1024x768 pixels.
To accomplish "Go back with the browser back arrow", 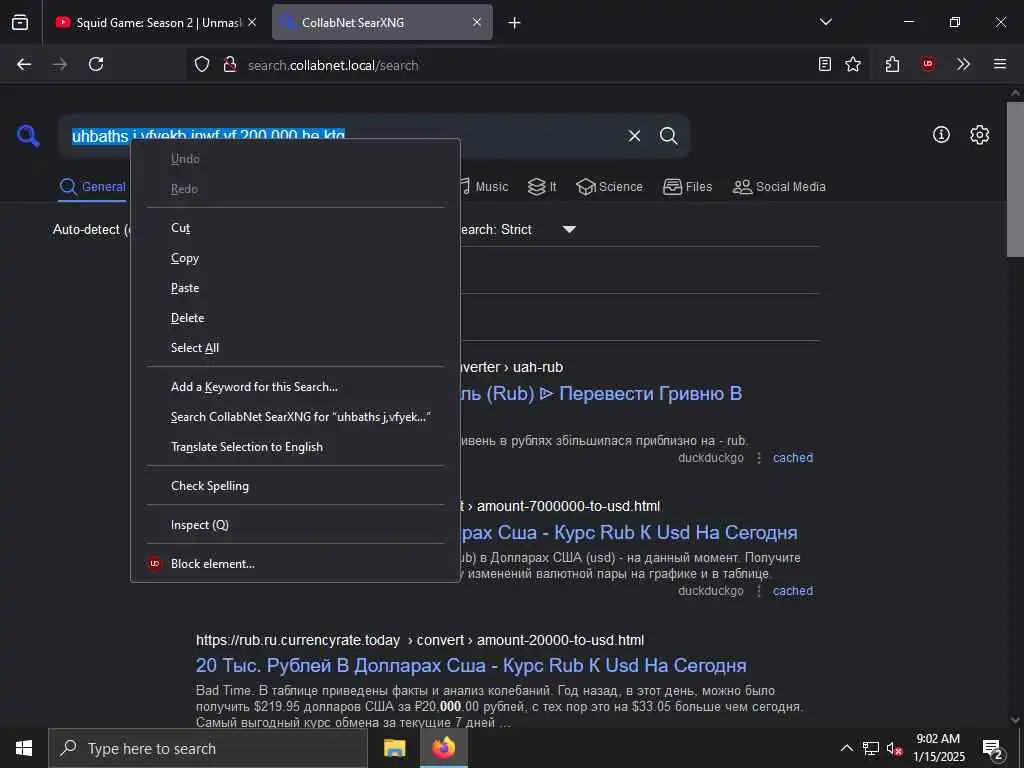I will pos(24,64).
